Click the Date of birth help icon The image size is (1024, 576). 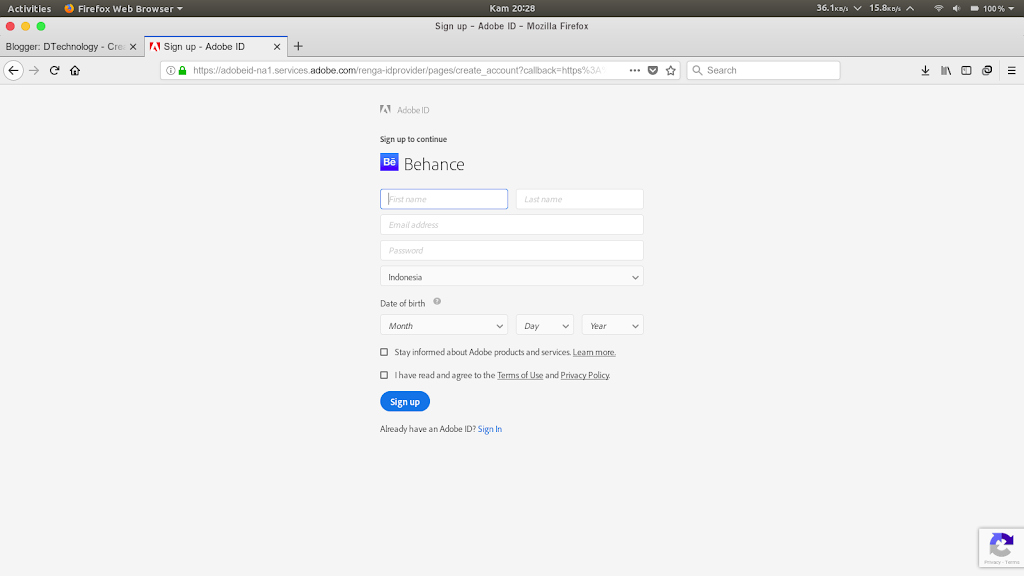pos(437,302)
